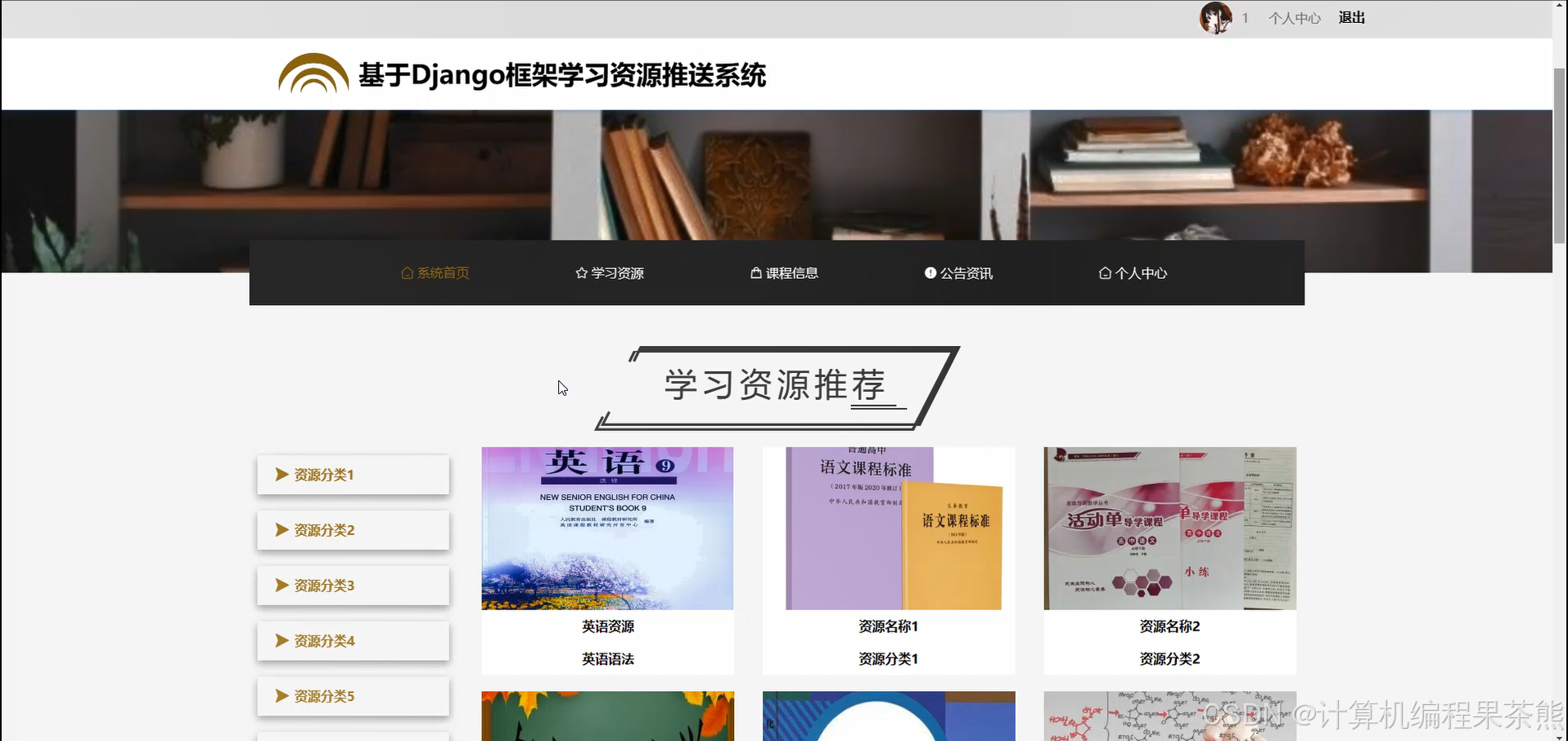Viewport: 1568px width, 741px height.
Task: Select 资源分类3 category button
Action: (354, 586)
